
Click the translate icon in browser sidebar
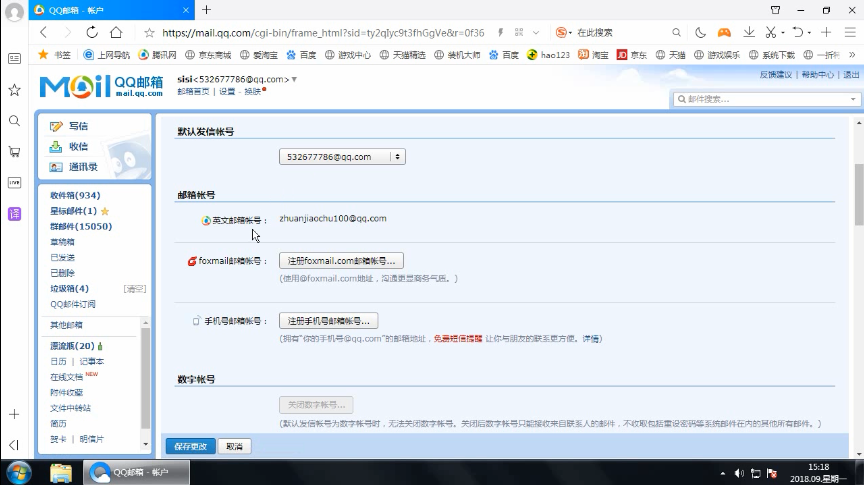tap(14, 214)
